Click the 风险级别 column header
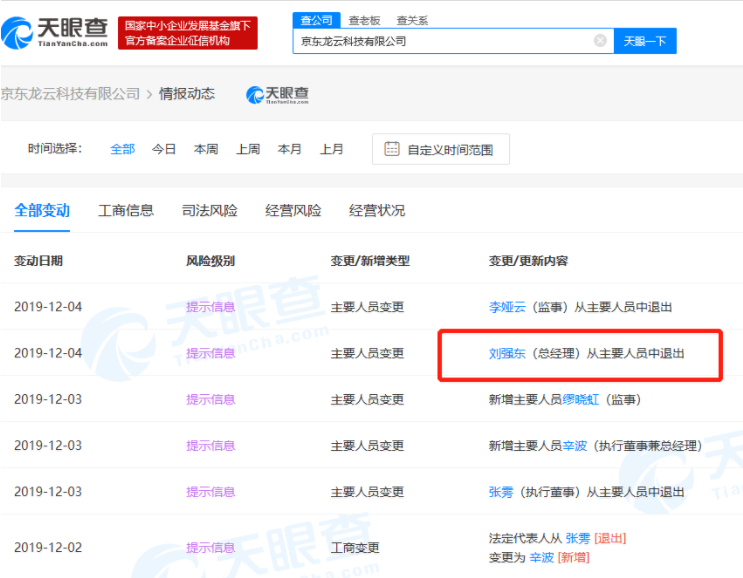Image resolution: width=743 pixels, height=578 pixels. (210, 261)
